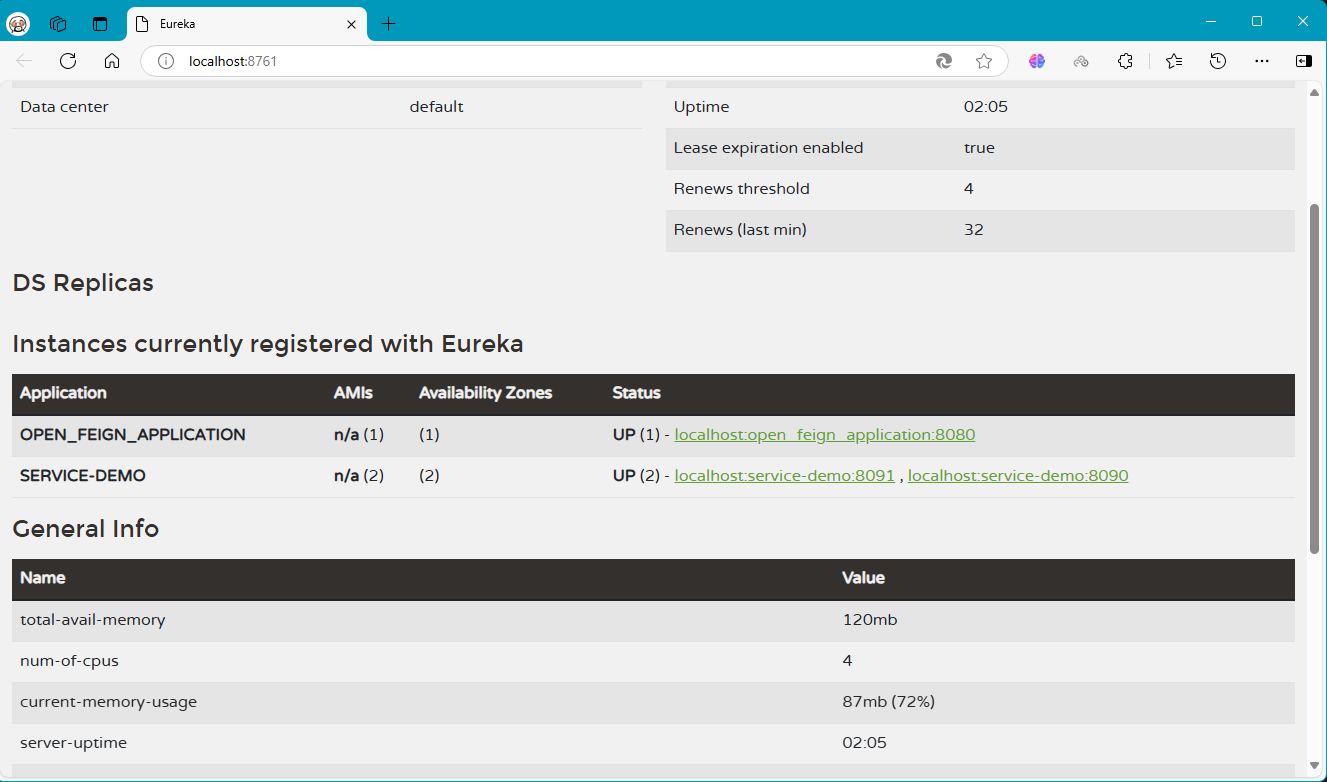Screen dimensions: 1327x782
Task: Open localhost:open_feign_application:8080 instance link
Action: [825, 435]
